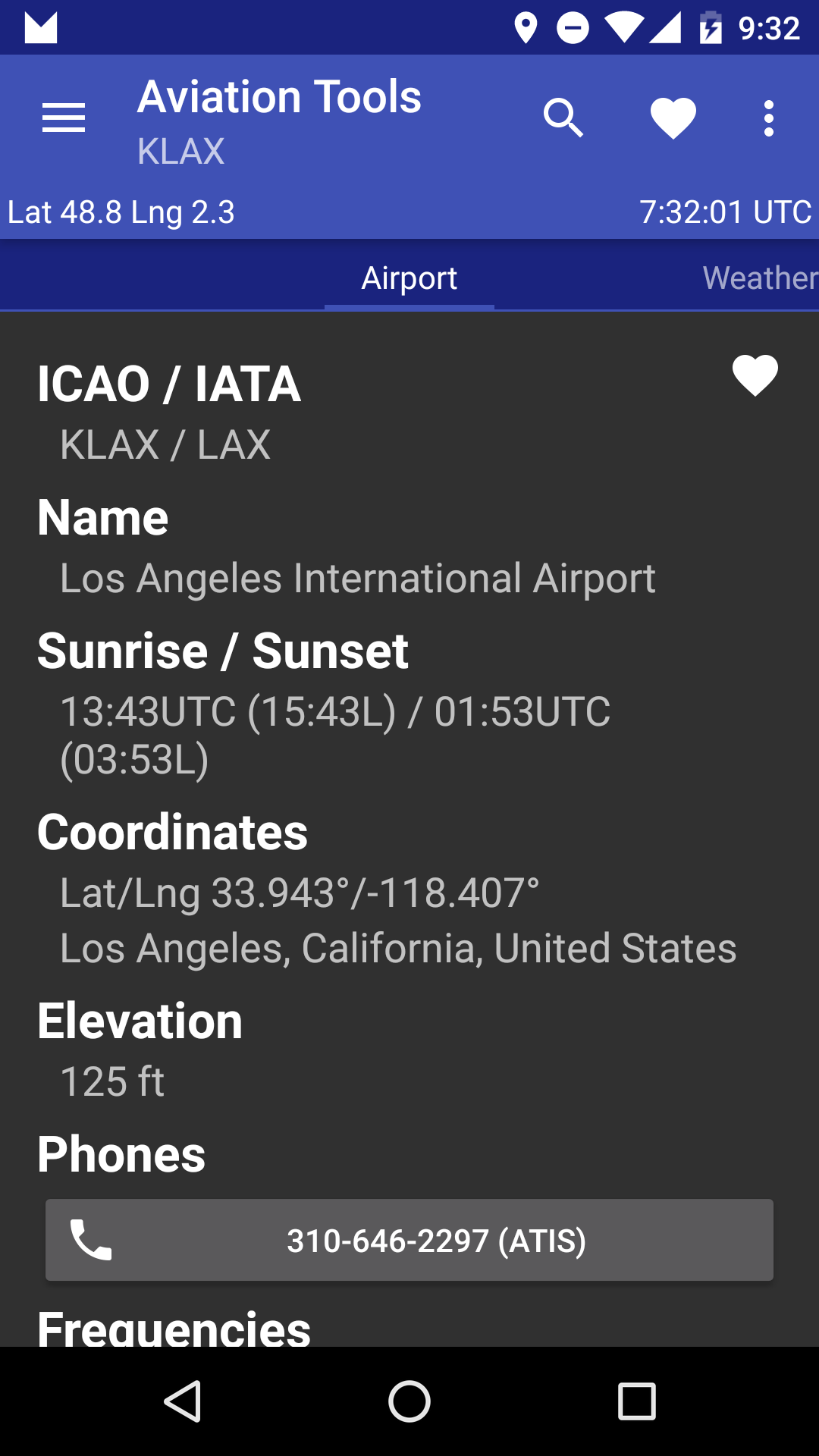The height and width of the screenshot is (1456, 819).
Task: Select the Airport tab
Action: 409,278
